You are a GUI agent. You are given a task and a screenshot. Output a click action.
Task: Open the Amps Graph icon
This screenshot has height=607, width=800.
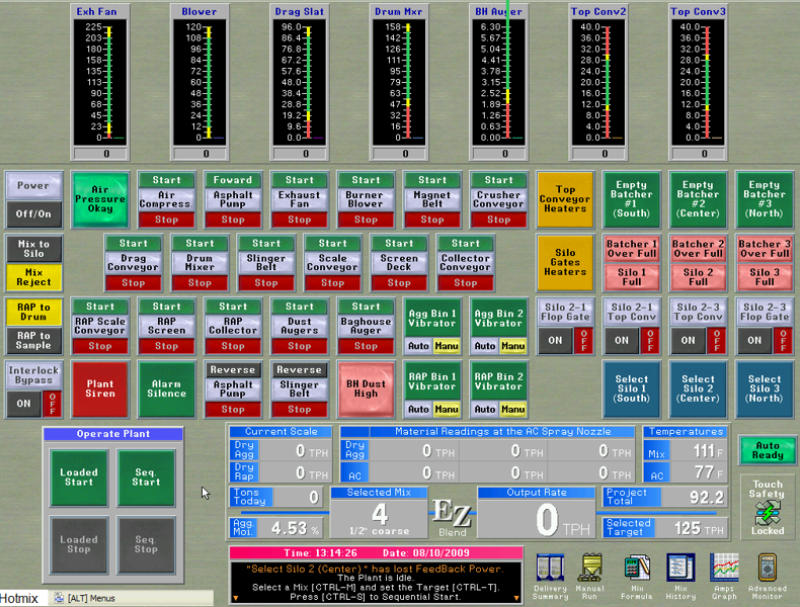(x=724, y=574)
